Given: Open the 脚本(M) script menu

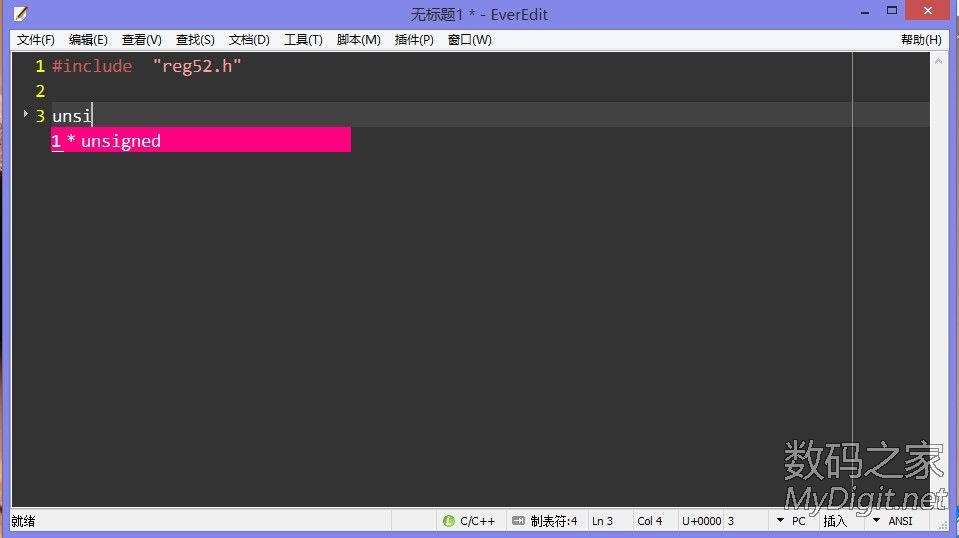Looking at the screenshot, I should tap(358, 40).
